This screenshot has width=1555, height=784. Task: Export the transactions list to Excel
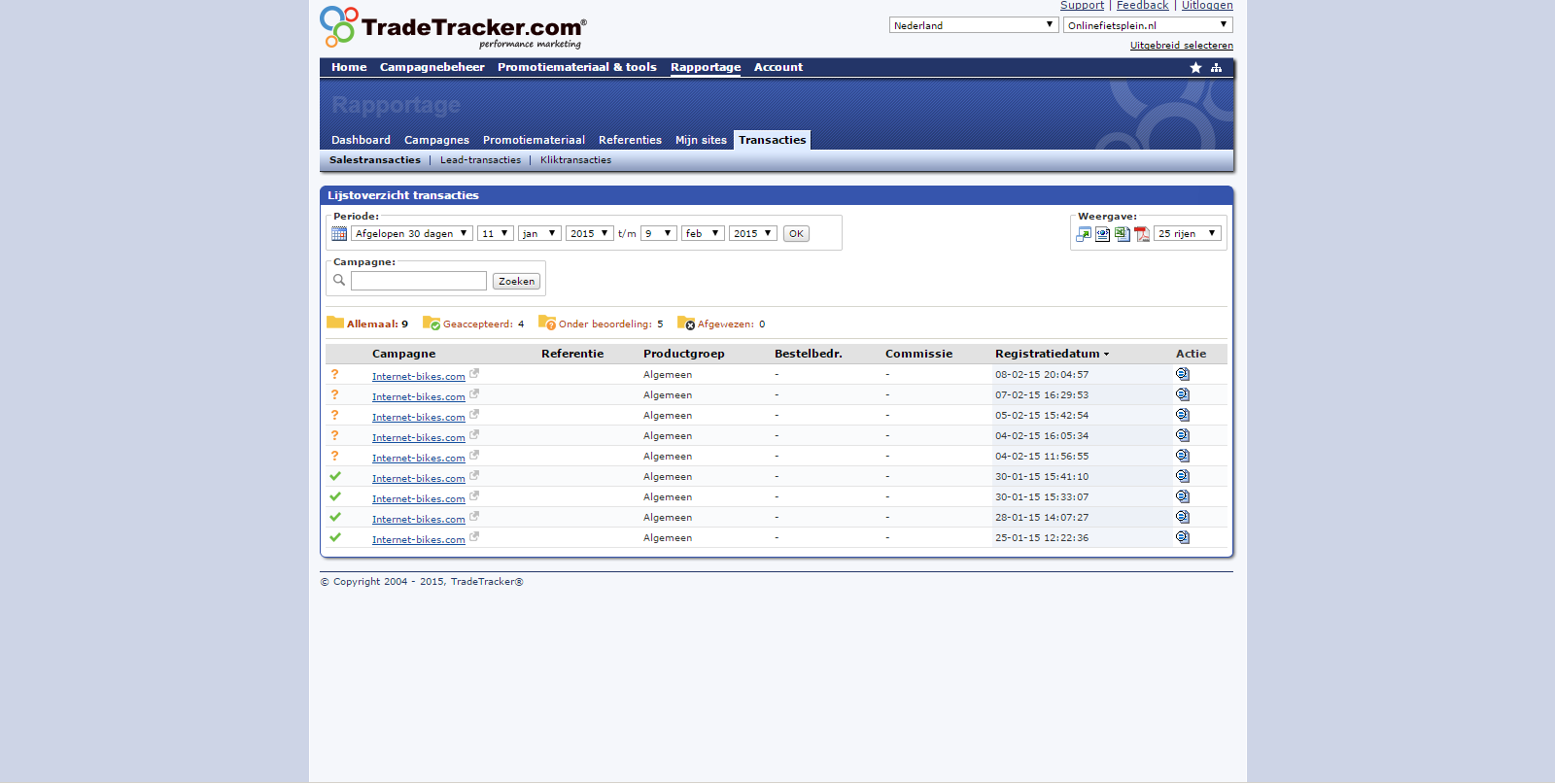pos(1123,234)
